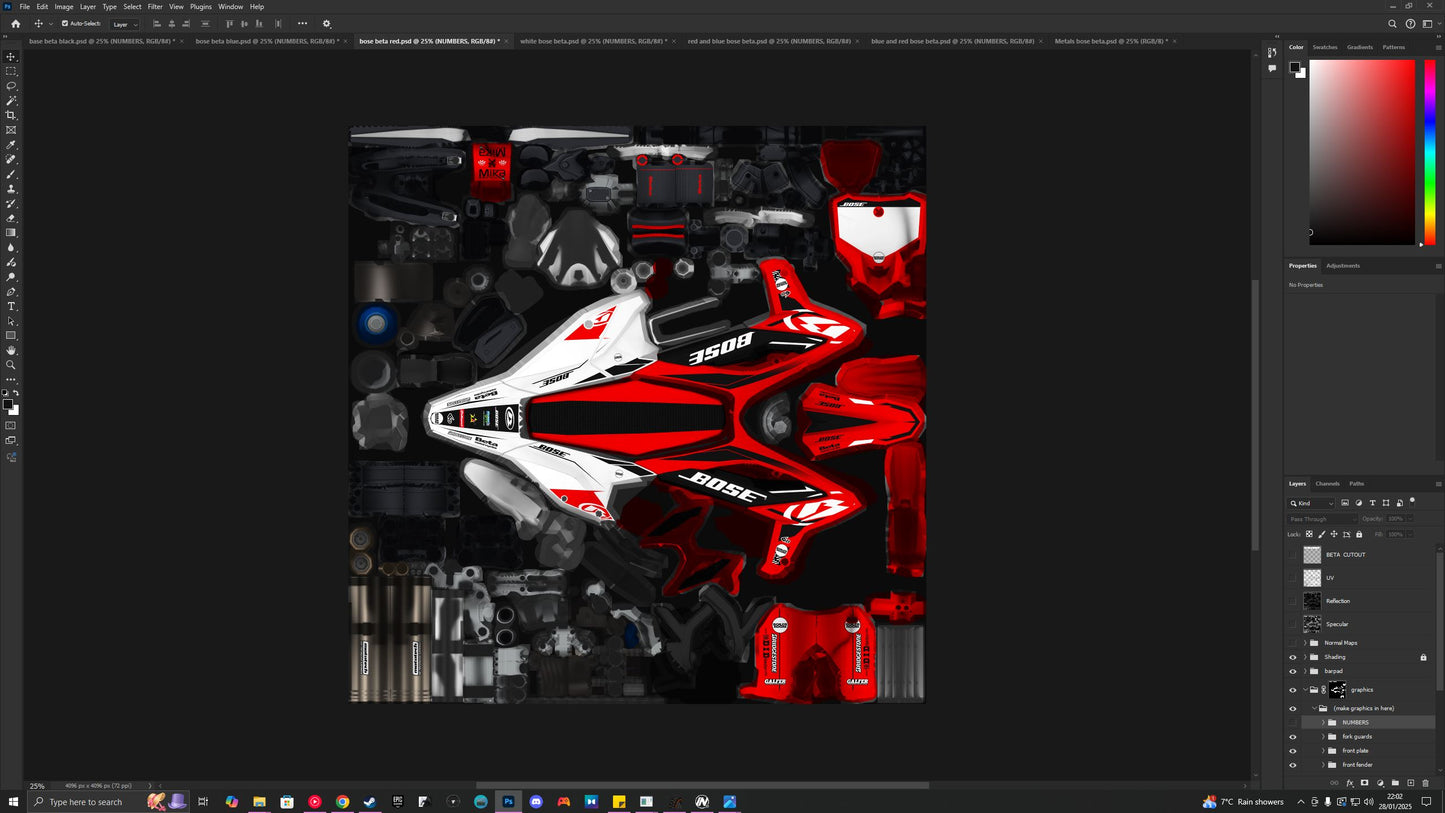The width and height of the screenshot is (1445, 813).
Task: Select the Horizontal Type tool
Action: pos(11,306)
